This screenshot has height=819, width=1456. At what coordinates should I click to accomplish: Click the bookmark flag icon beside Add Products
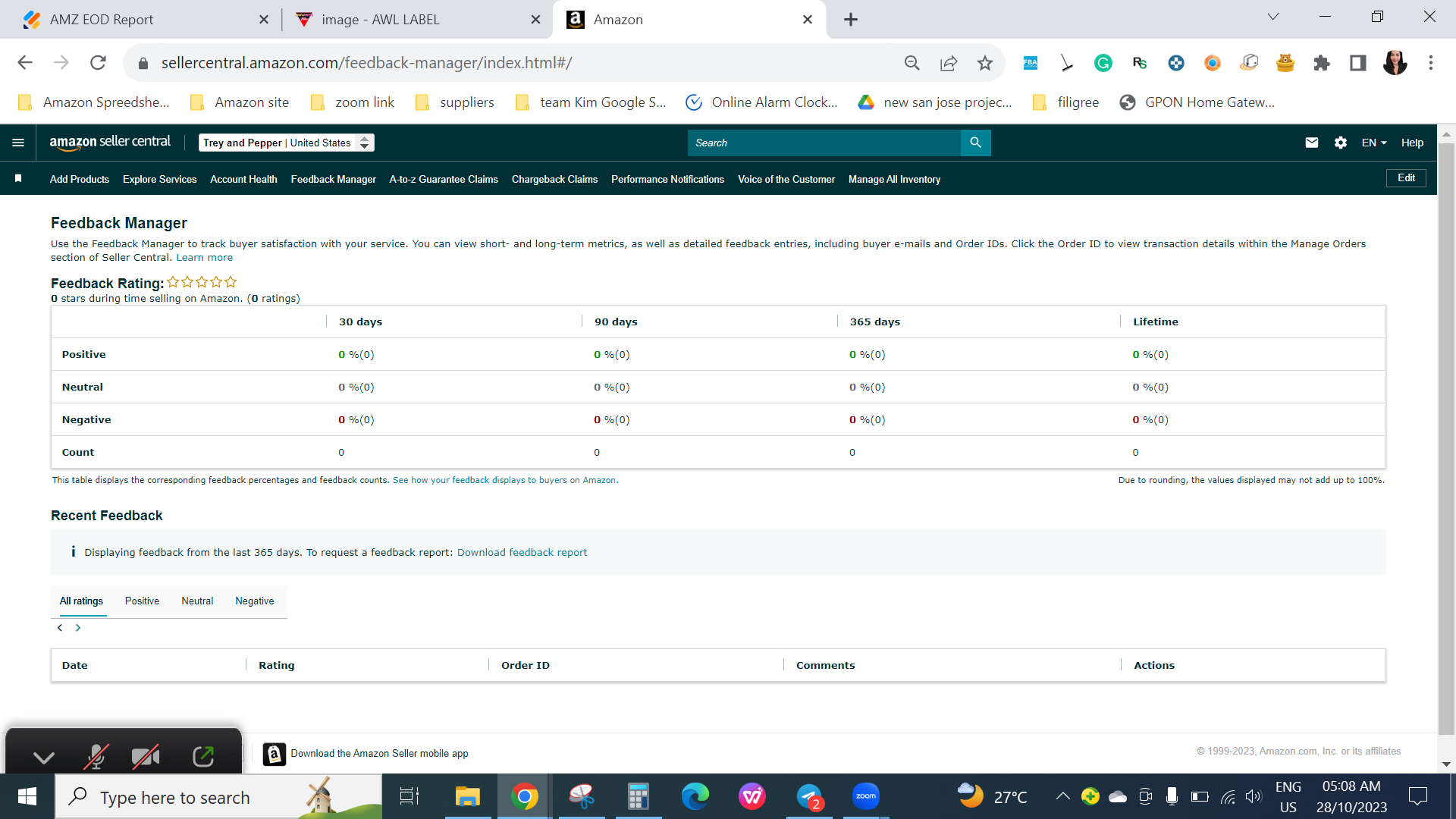[18, 178]
